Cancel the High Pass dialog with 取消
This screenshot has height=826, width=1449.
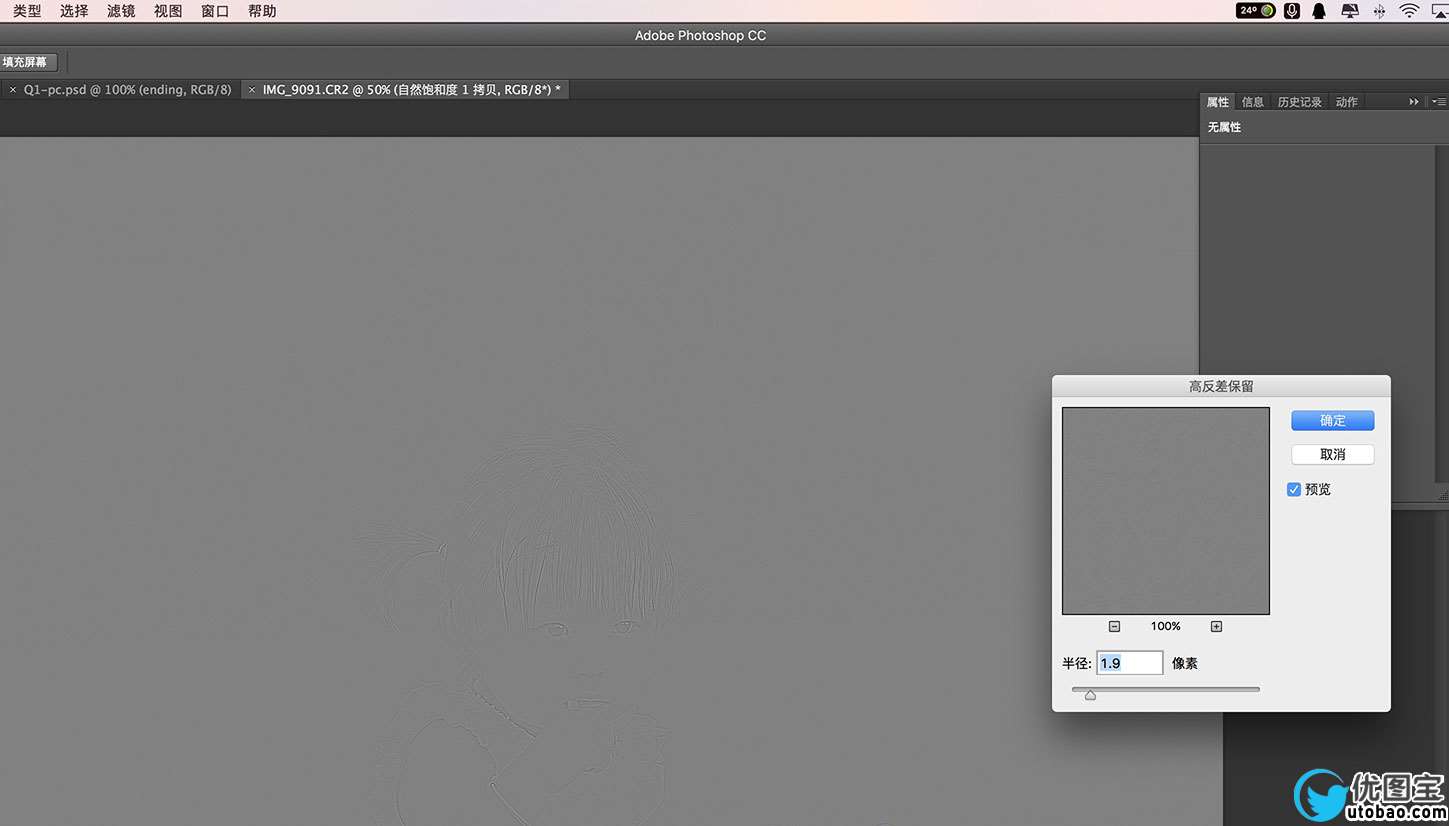pos(1332,455)
